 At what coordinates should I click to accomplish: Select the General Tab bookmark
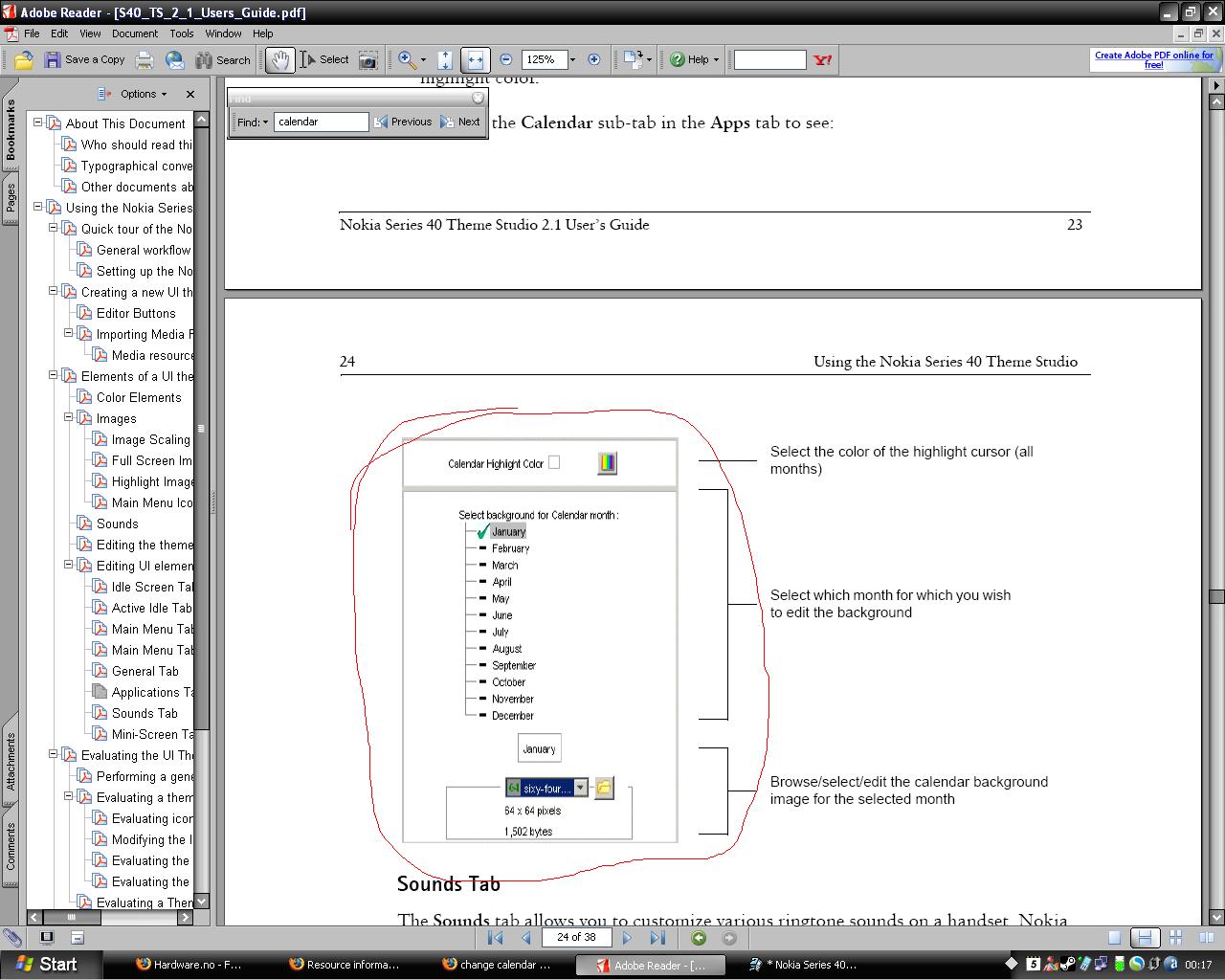(x=145, y=671)
